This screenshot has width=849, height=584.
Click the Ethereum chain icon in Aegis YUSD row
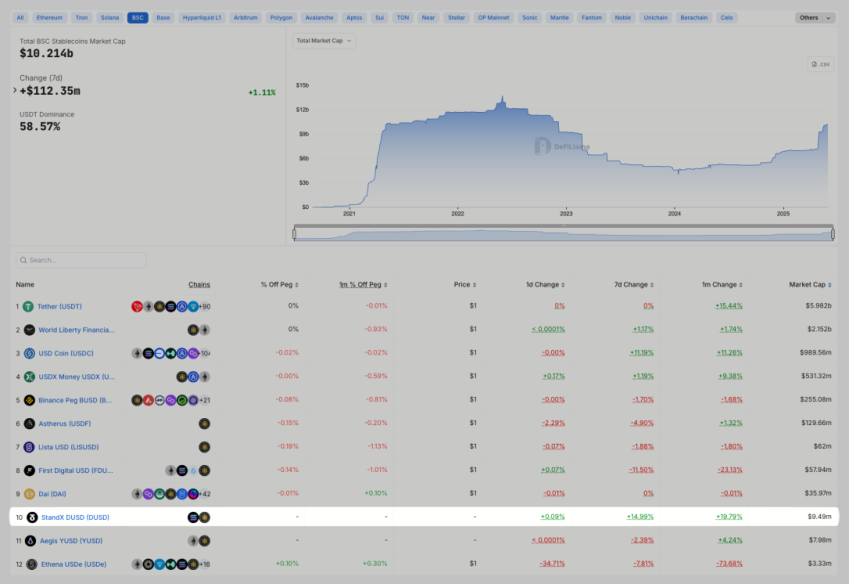coord(193,541)
